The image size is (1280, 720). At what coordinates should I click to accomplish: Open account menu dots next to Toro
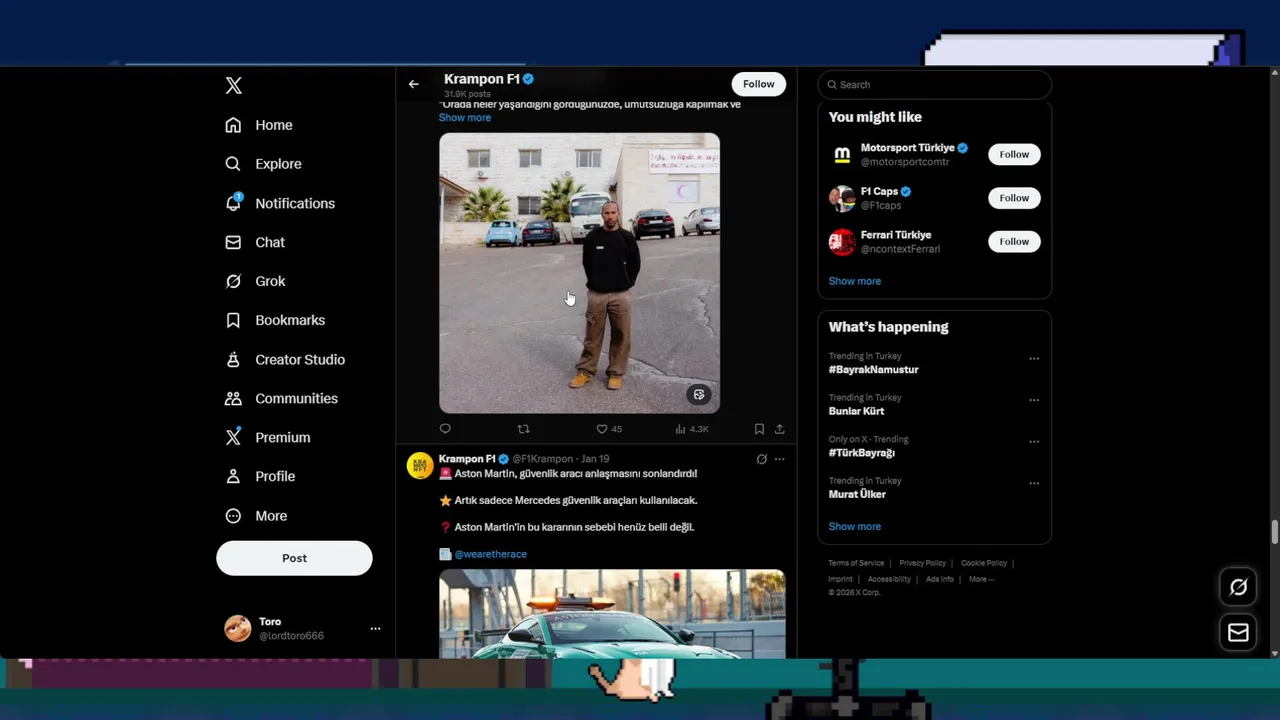375,629
